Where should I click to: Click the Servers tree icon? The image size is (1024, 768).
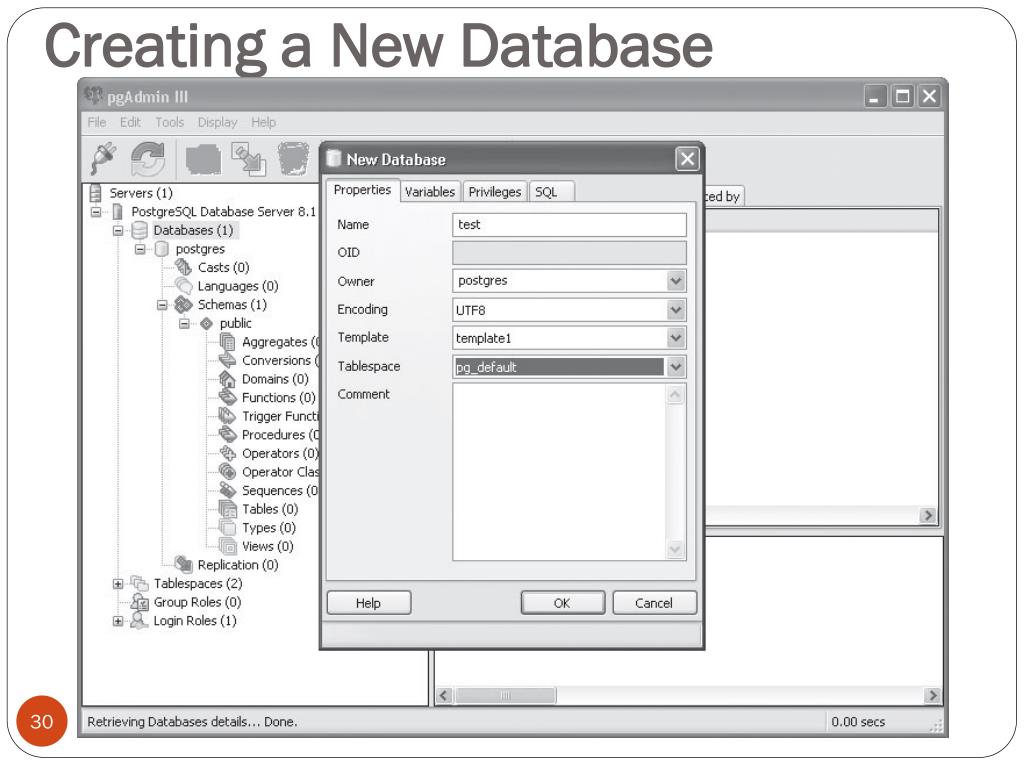coord(96,193)
